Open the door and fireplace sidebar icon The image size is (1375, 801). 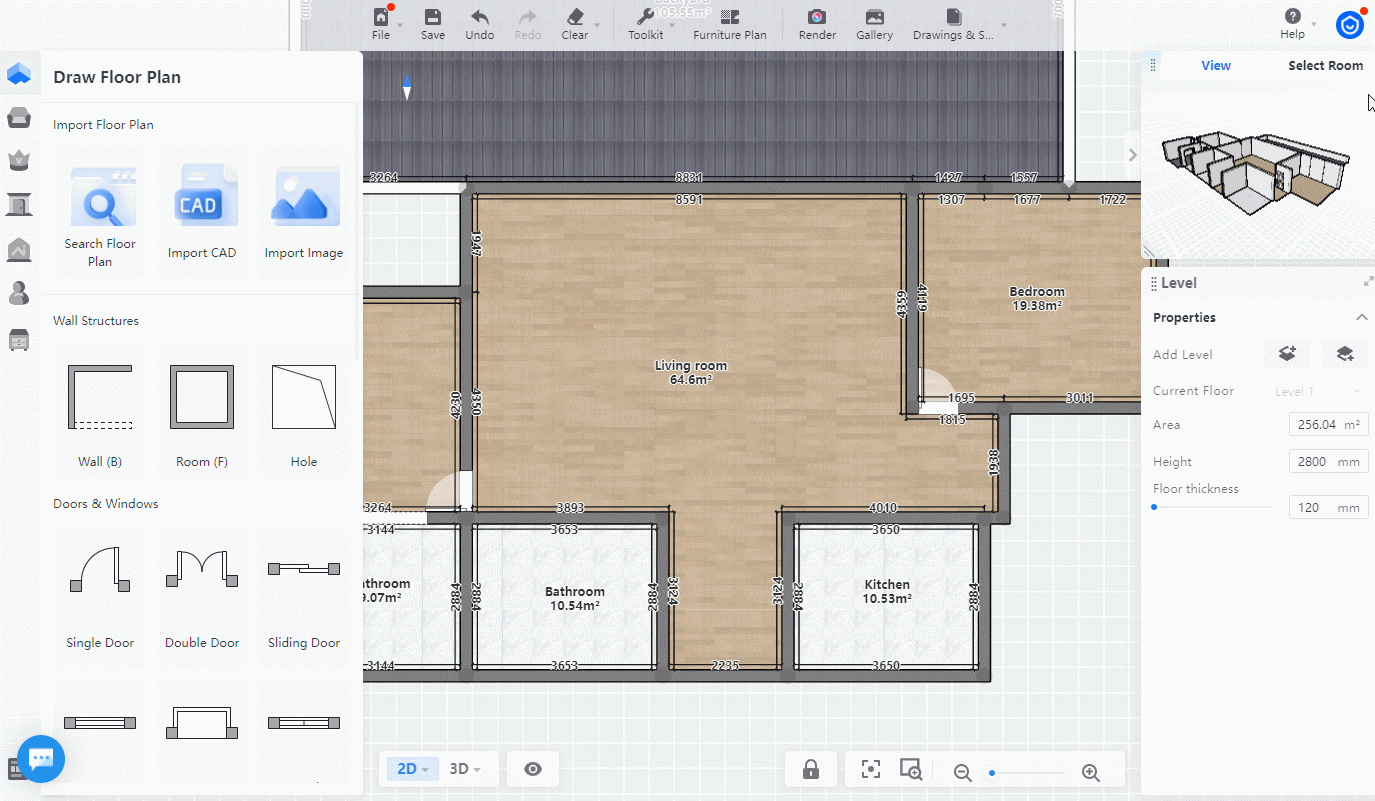[18, 205]
